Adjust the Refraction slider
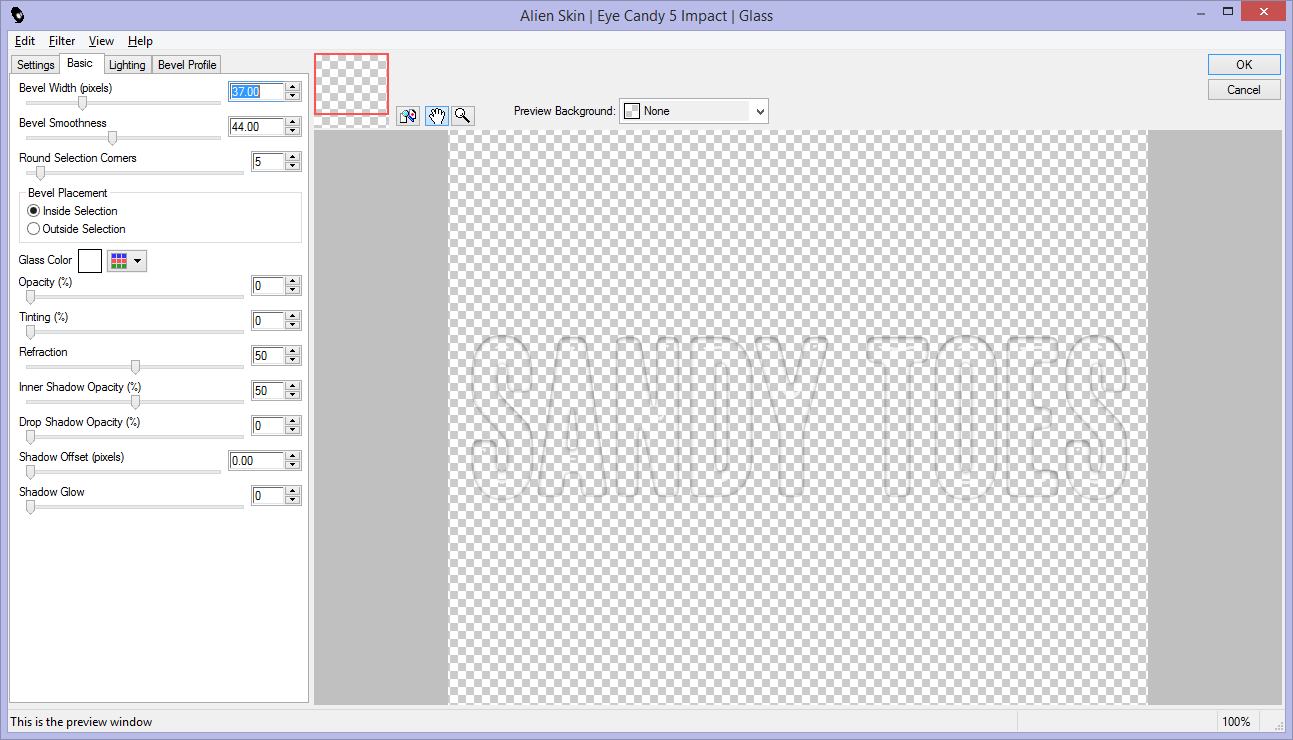This screenshot has width=1293, height=740. 134,366
